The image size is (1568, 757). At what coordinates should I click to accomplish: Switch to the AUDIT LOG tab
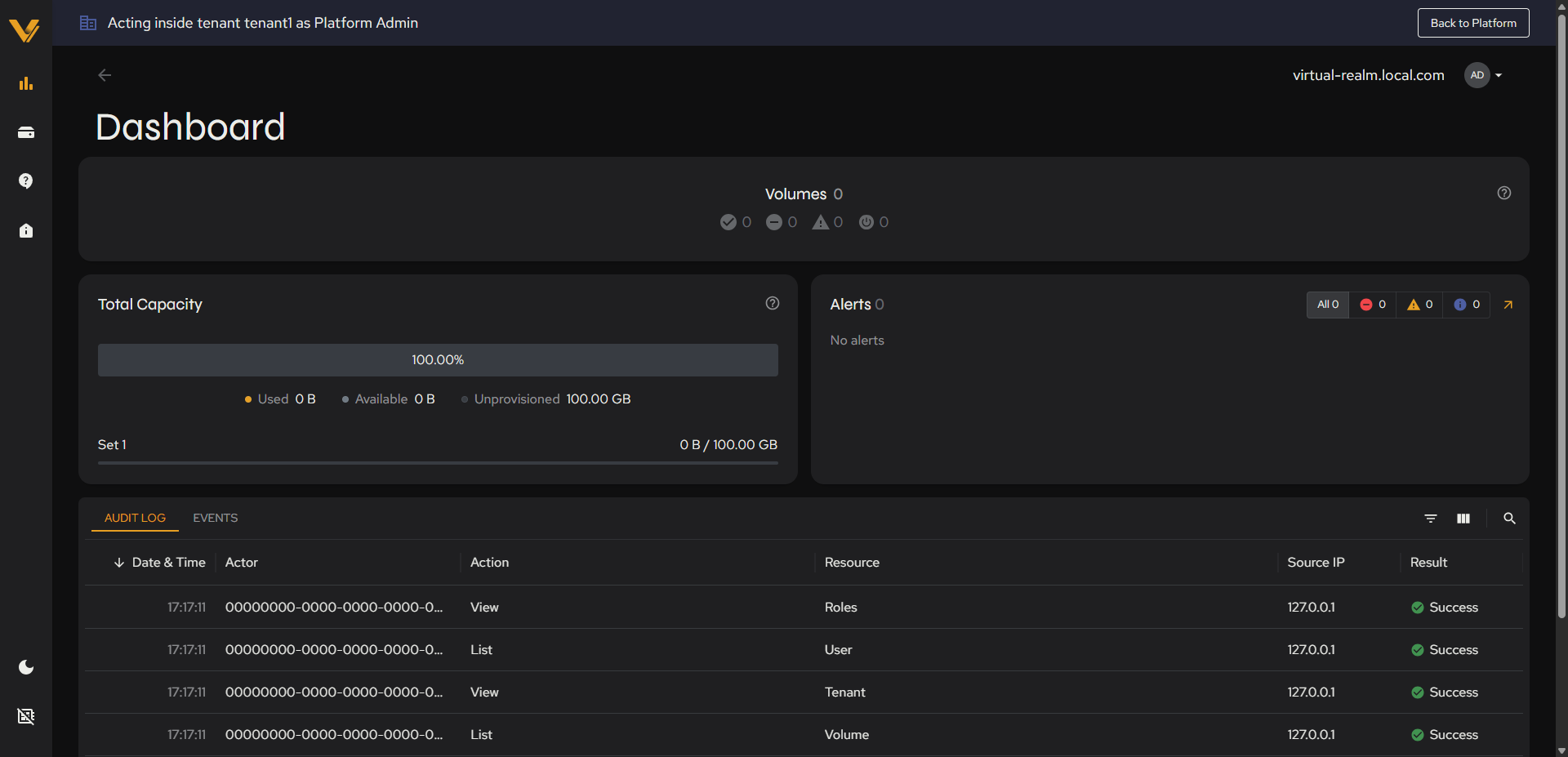coord(135,518)
